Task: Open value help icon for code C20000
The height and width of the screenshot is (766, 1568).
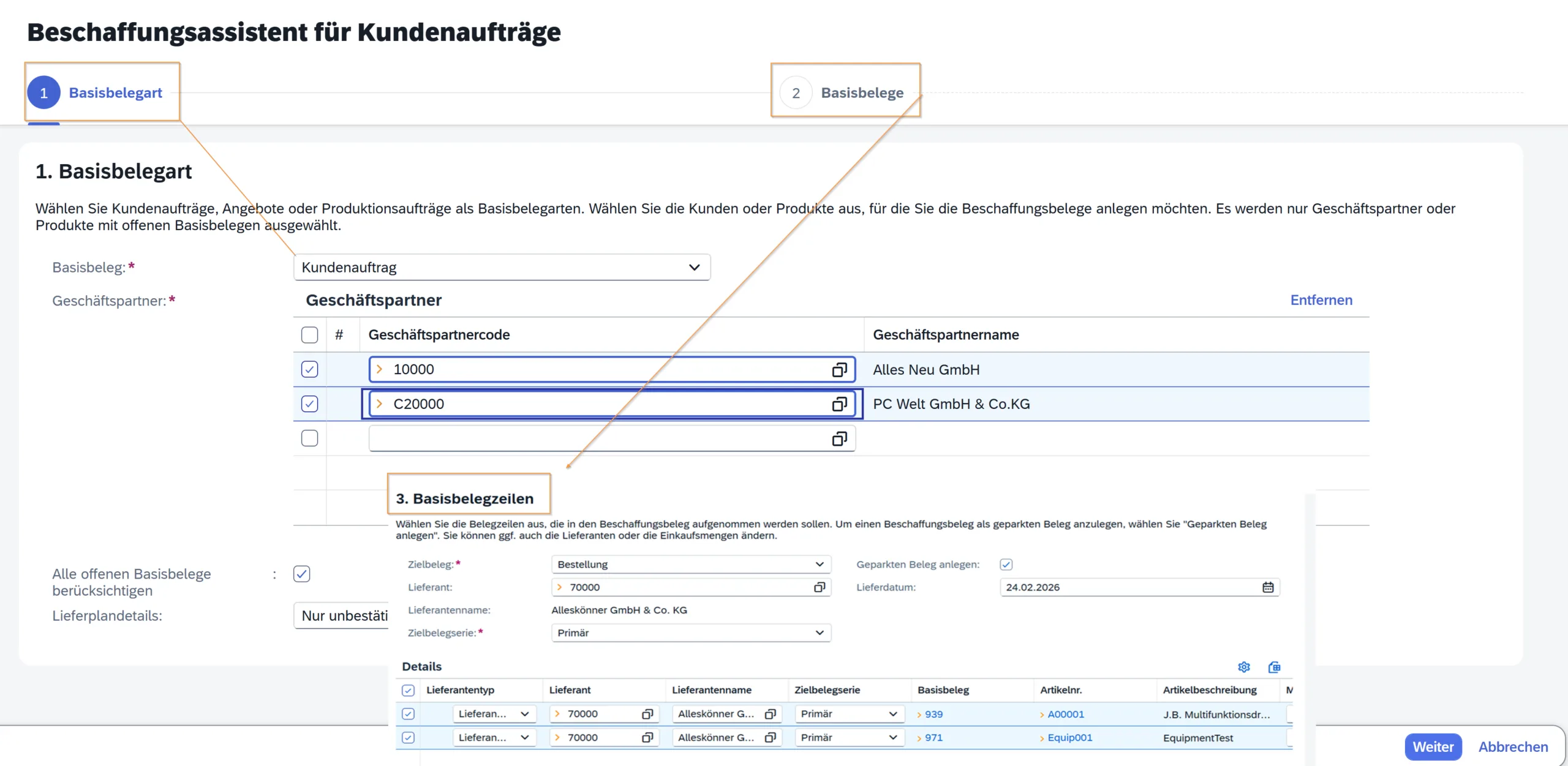Action: [x=839, y=404]
